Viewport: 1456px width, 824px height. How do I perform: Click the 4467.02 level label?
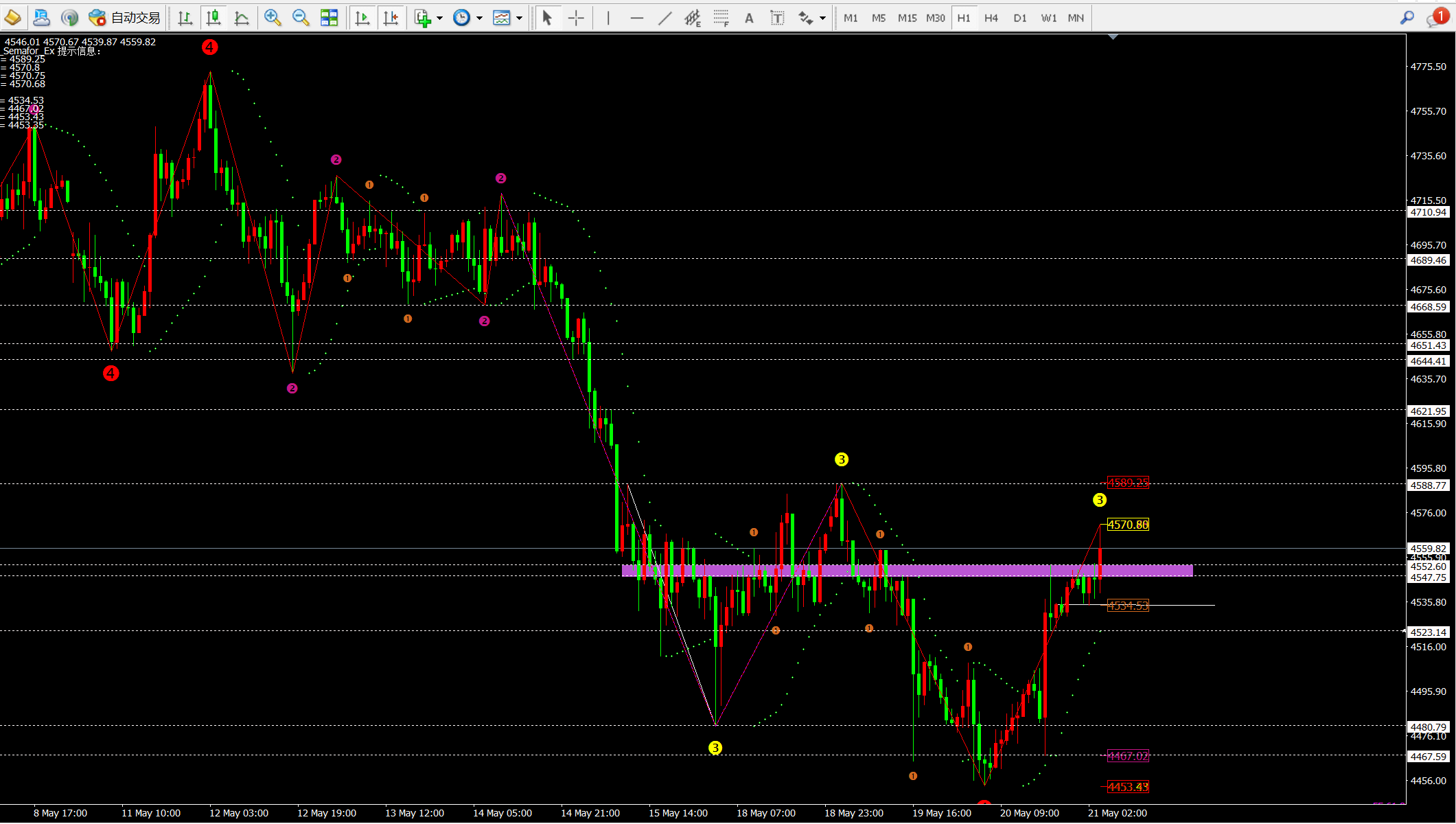1128,756
